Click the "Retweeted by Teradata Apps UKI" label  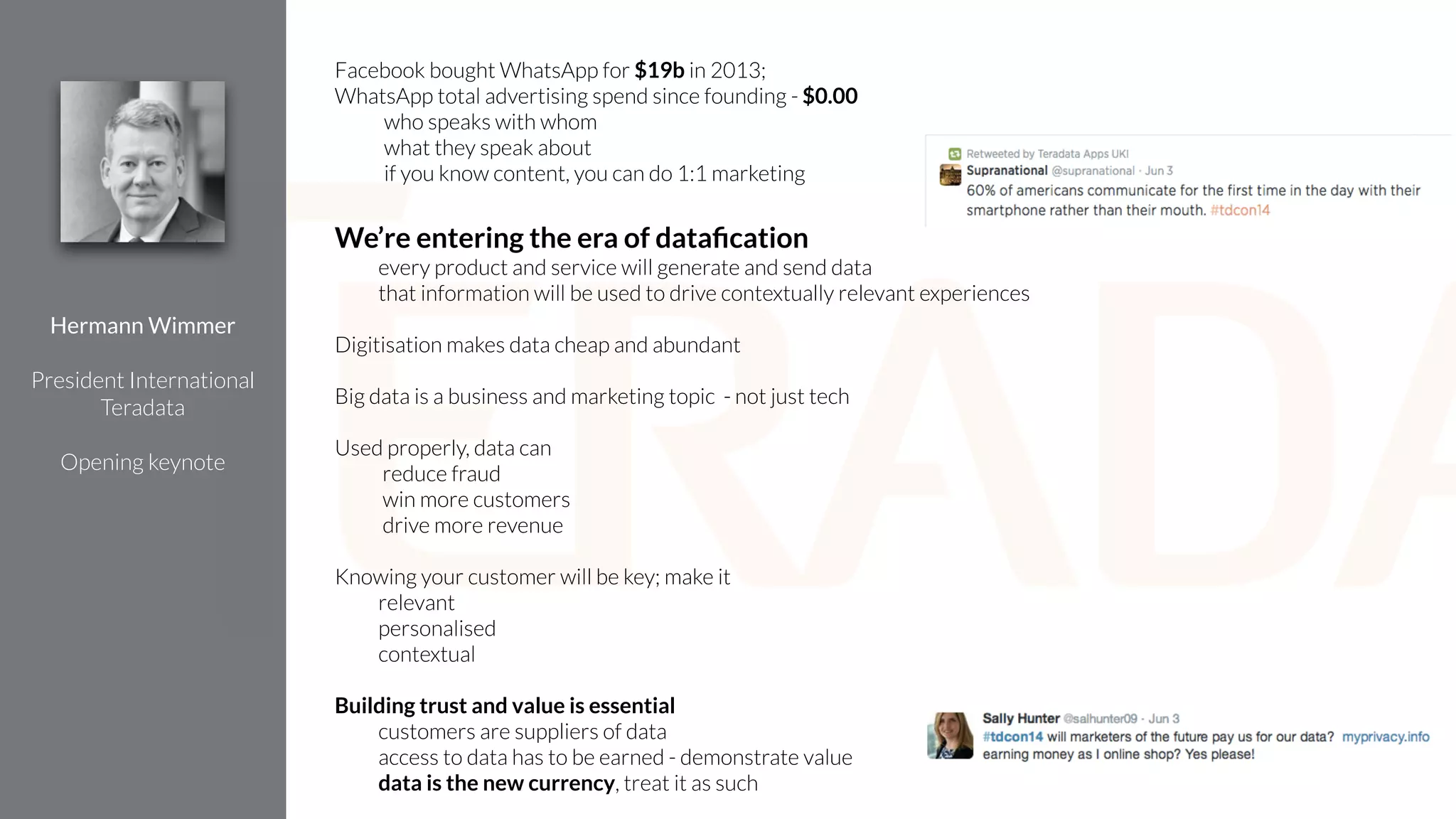pyautogui.click(x=1047, y=154)
